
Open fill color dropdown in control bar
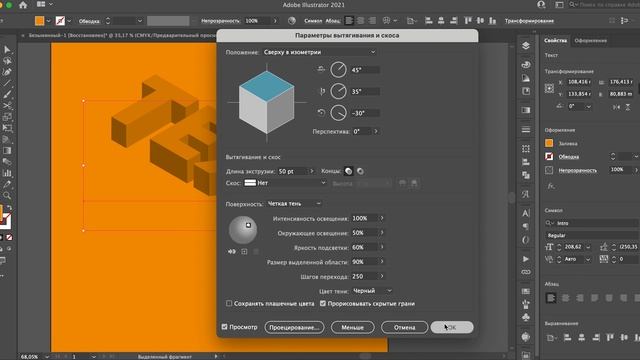click(48, 21)
